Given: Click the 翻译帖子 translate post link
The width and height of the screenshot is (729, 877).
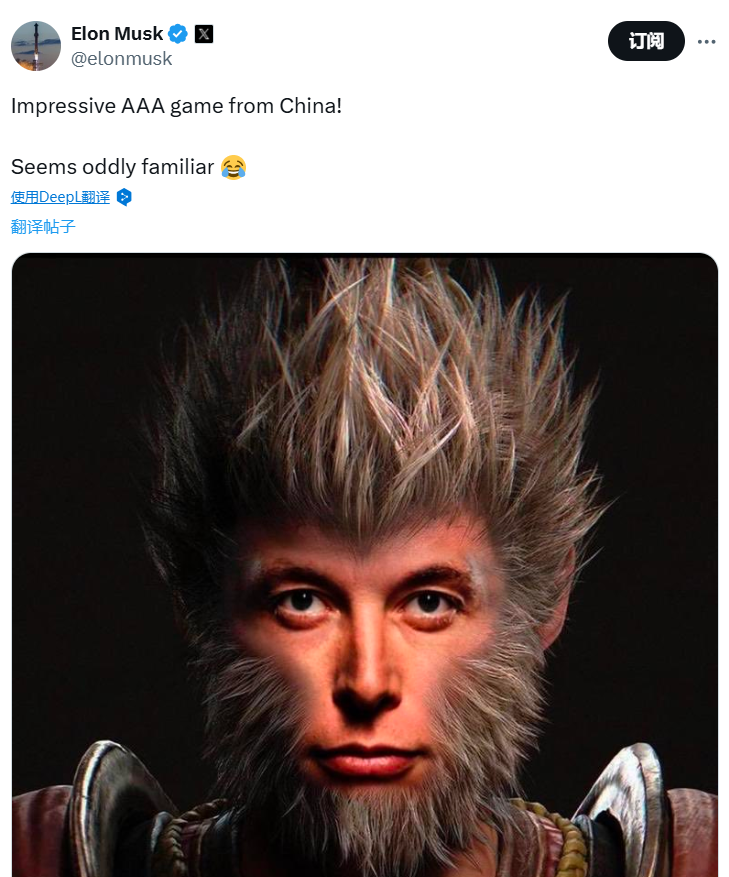Looking at the screenshot, I should point(43,227).
